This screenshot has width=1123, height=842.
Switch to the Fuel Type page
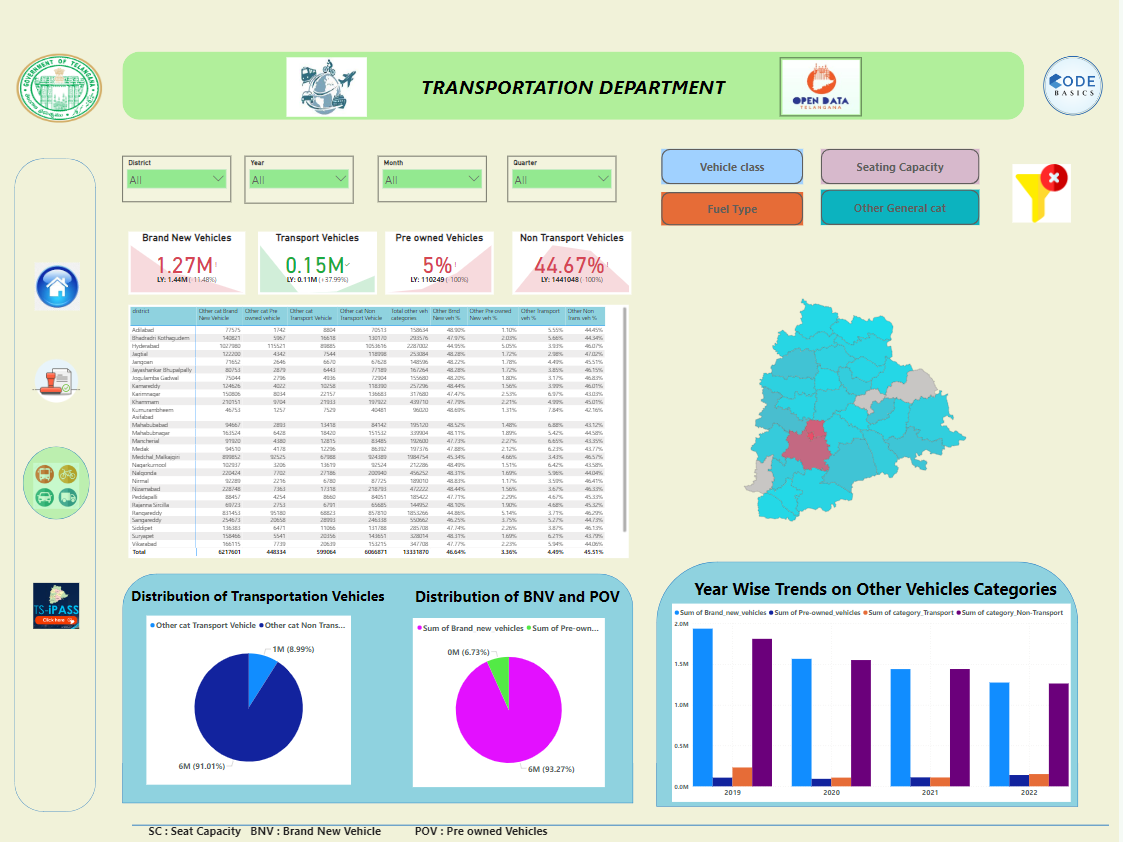pyautogui.click(x=731, y=209)
